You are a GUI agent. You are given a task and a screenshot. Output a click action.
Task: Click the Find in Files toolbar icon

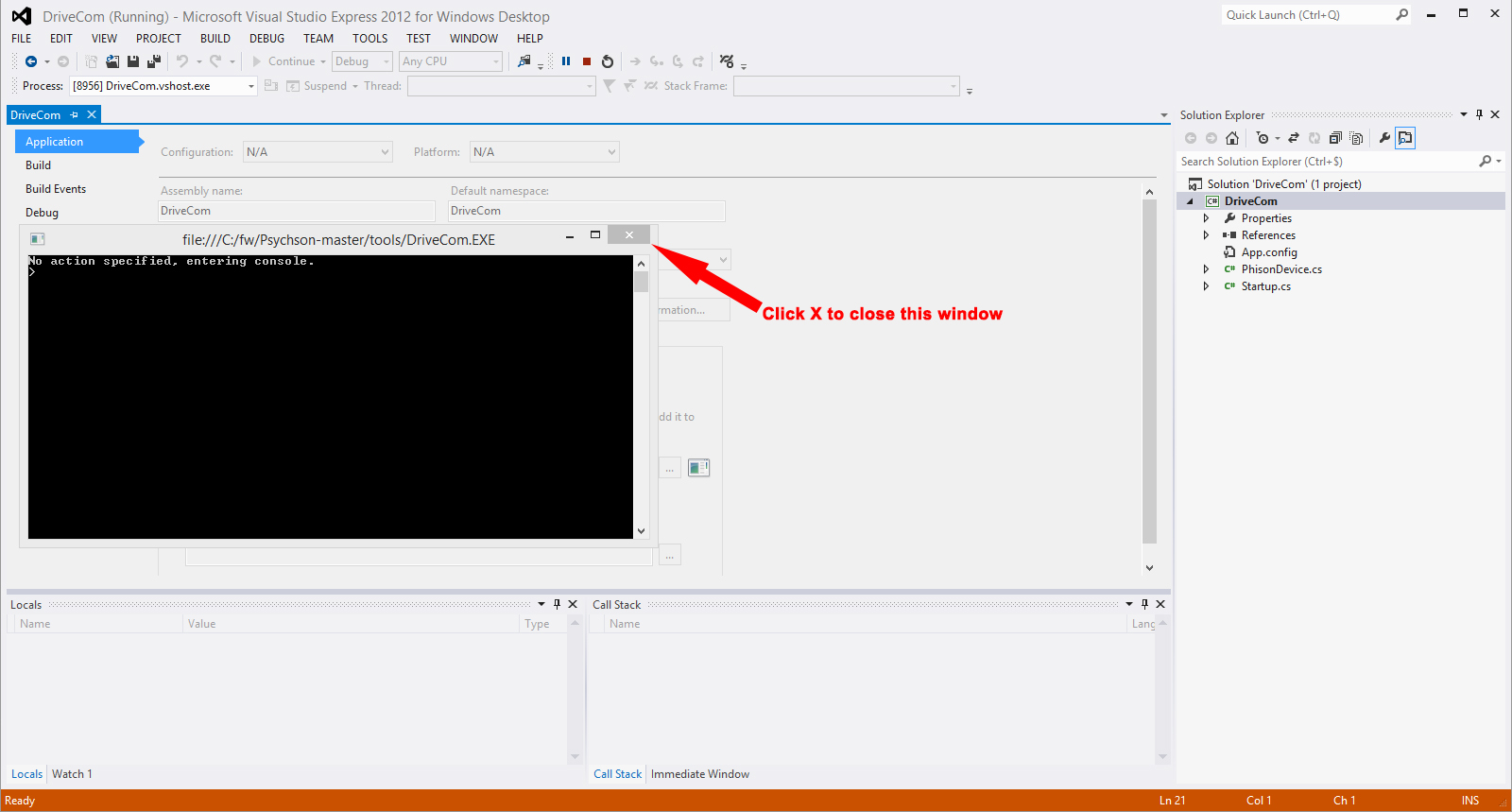click(524, 61)
